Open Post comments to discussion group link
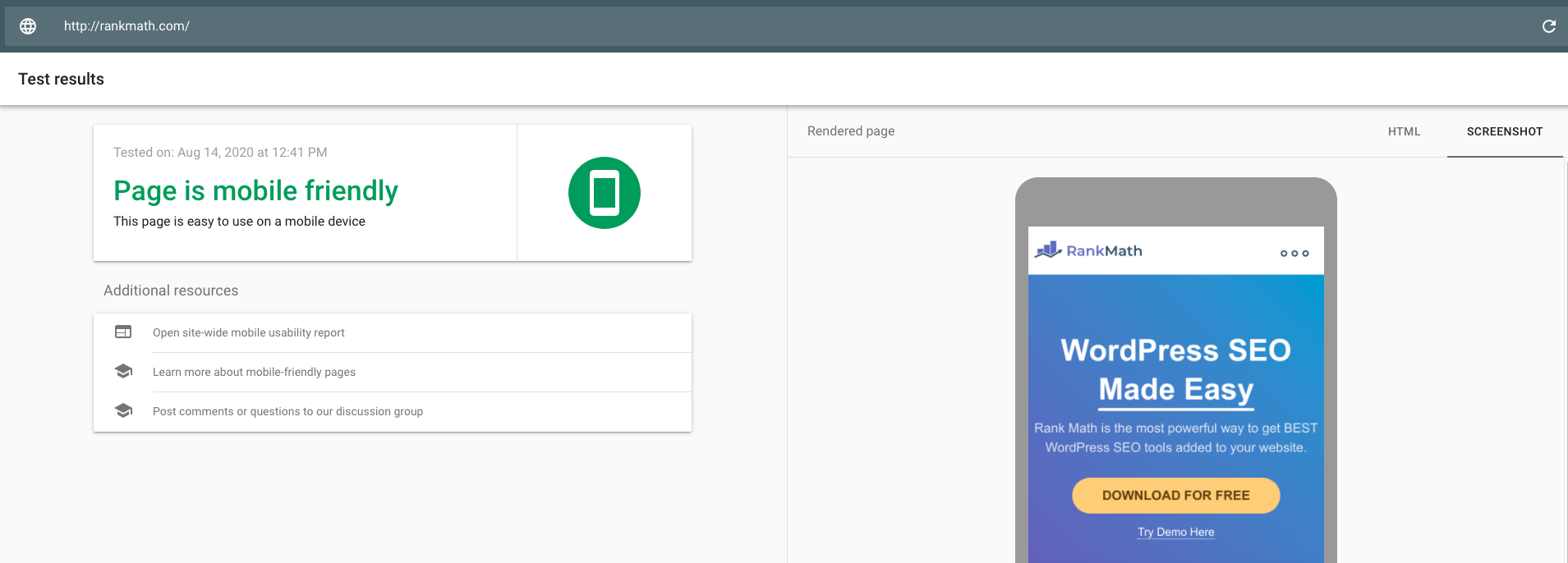 point(287,411)
